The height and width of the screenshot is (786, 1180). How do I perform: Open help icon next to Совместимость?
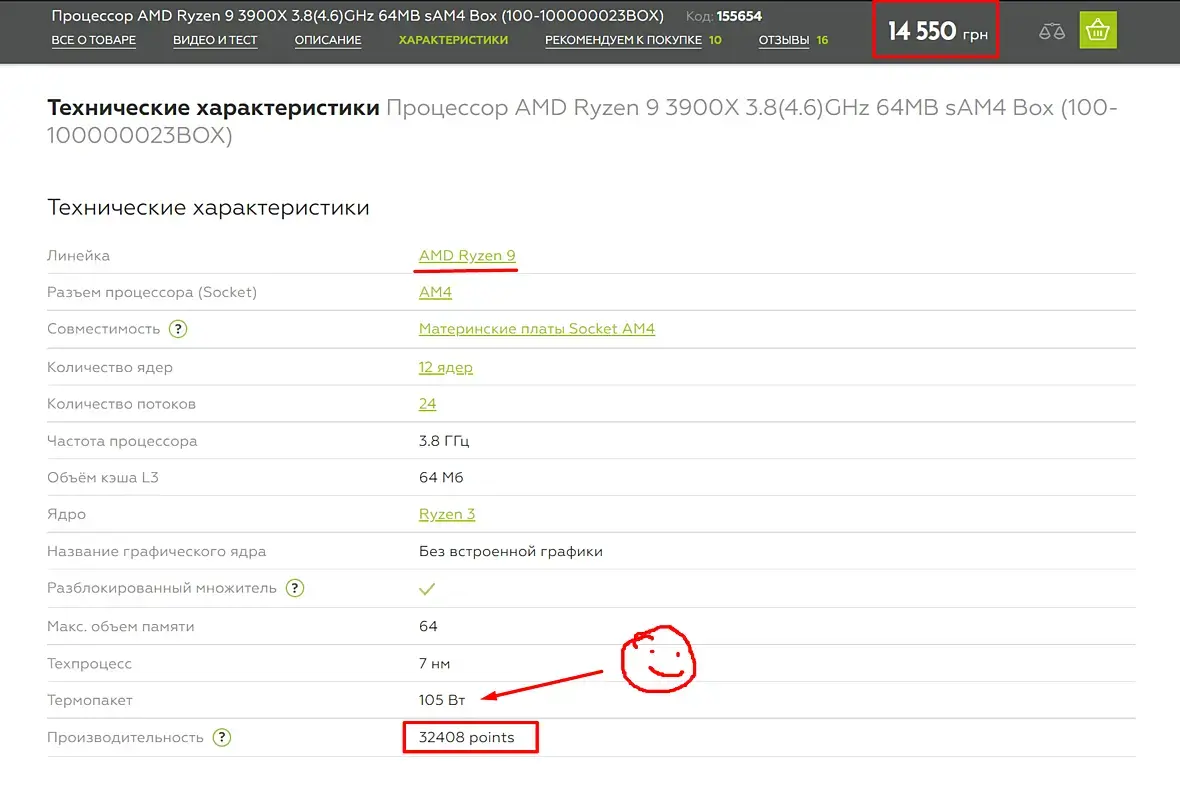point(178,329)
